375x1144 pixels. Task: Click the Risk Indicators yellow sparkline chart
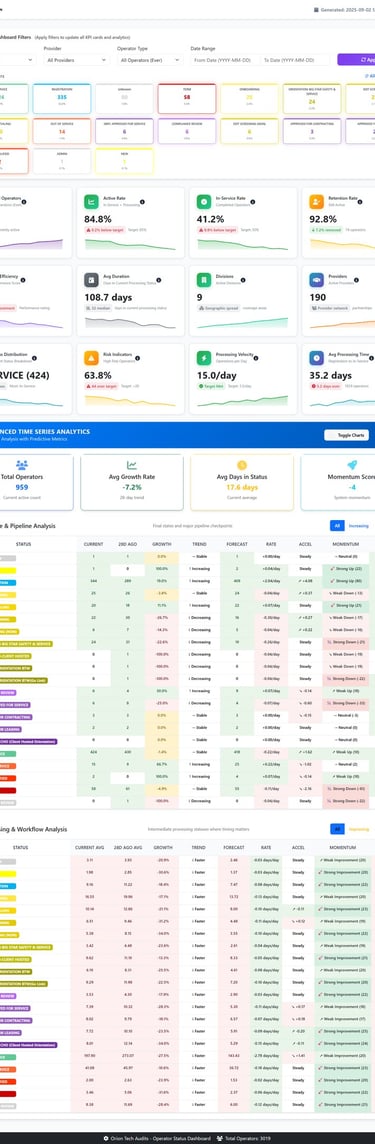pyautogui.click(x=130, y=401)
